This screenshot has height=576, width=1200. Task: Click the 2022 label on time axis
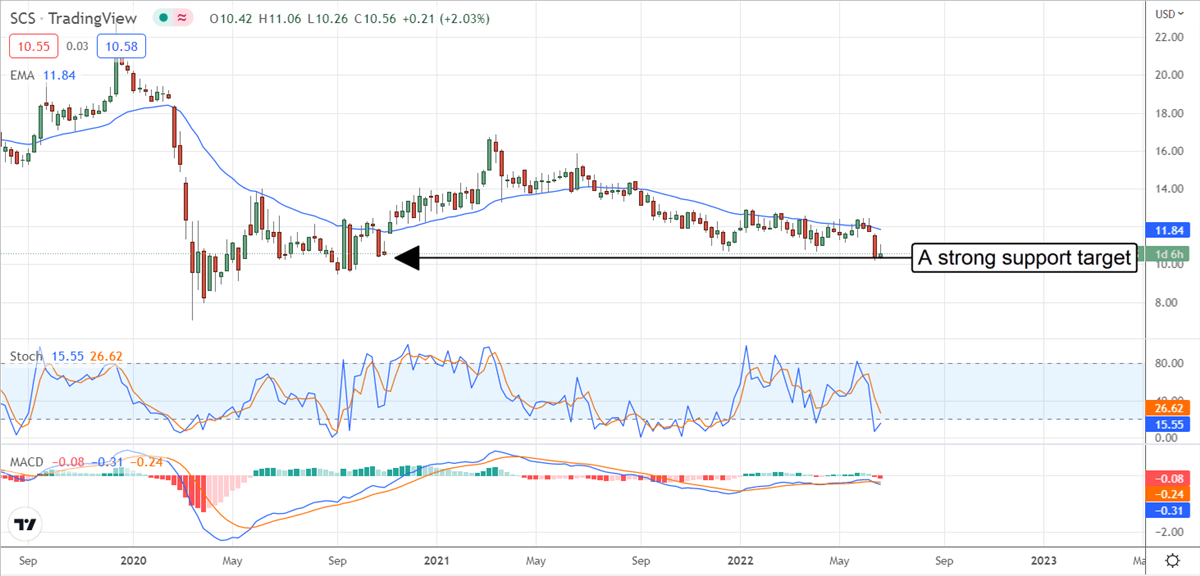coord(741,562)
